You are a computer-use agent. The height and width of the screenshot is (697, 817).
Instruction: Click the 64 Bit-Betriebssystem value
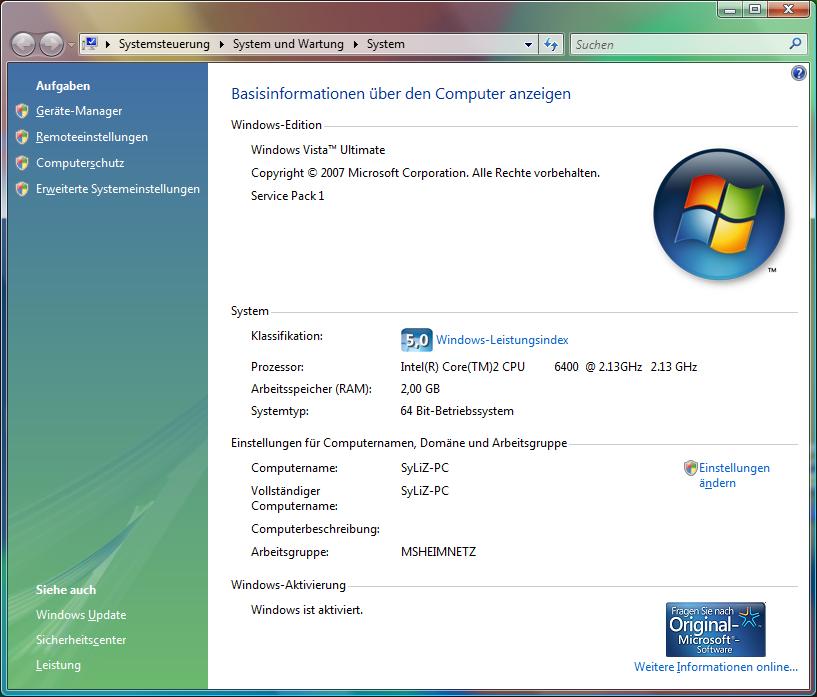[x=457, y=411]
